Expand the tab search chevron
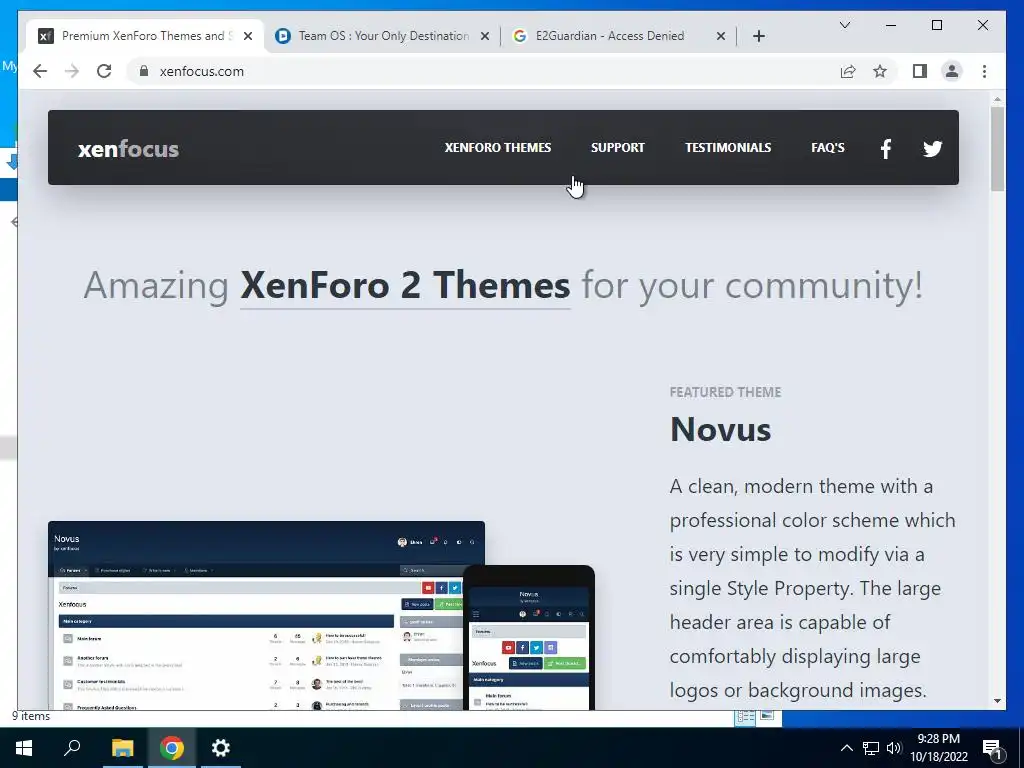 coord(844,25)
